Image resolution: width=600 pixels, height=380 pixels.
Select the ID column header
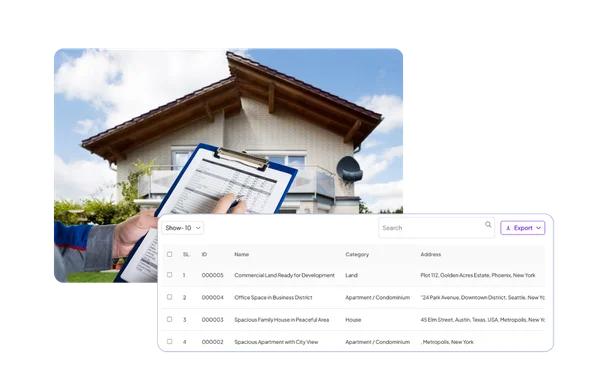point(204,254)
